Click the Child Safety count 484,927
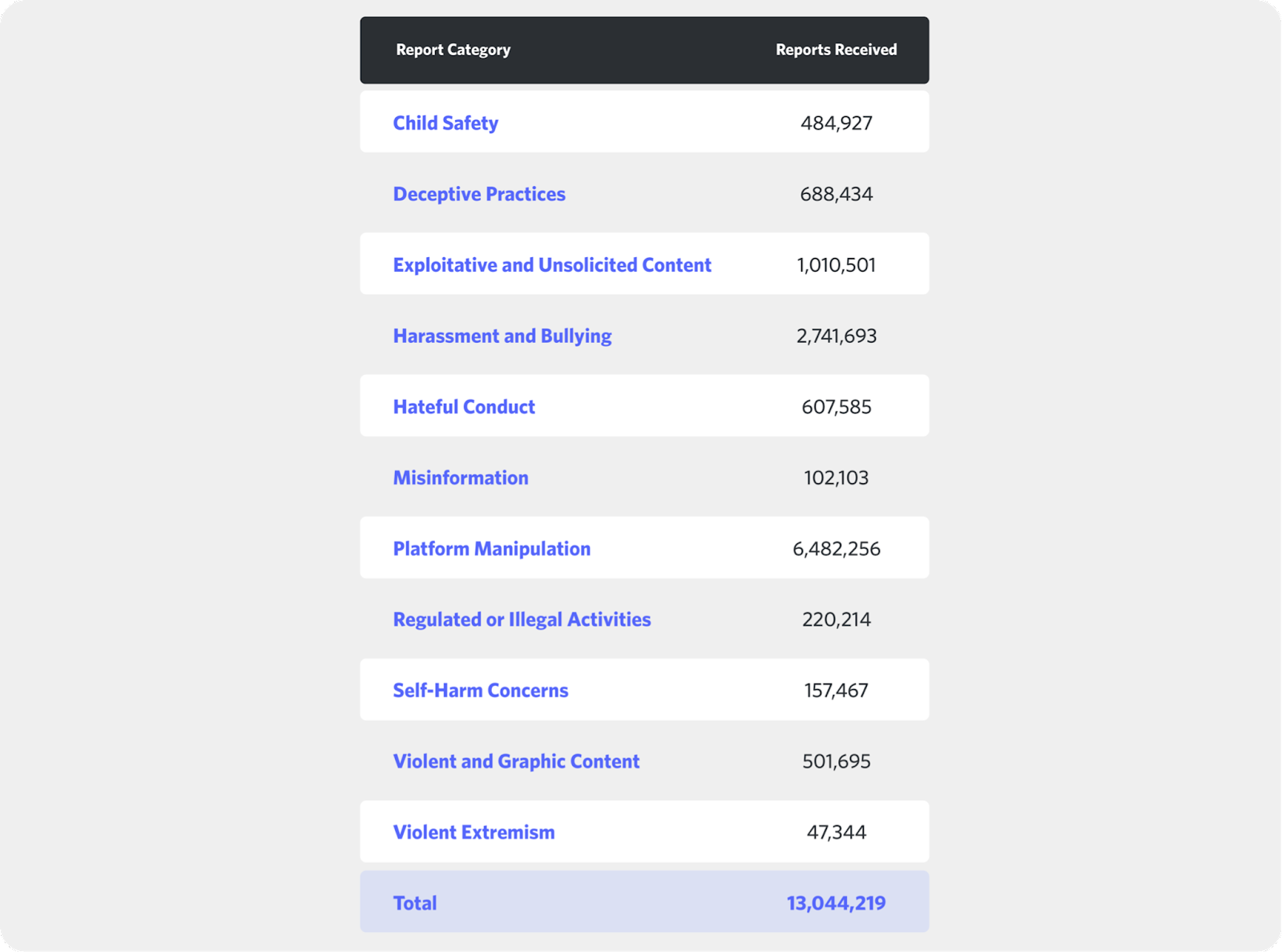The image size is (1282, 952). click(837, 123)
